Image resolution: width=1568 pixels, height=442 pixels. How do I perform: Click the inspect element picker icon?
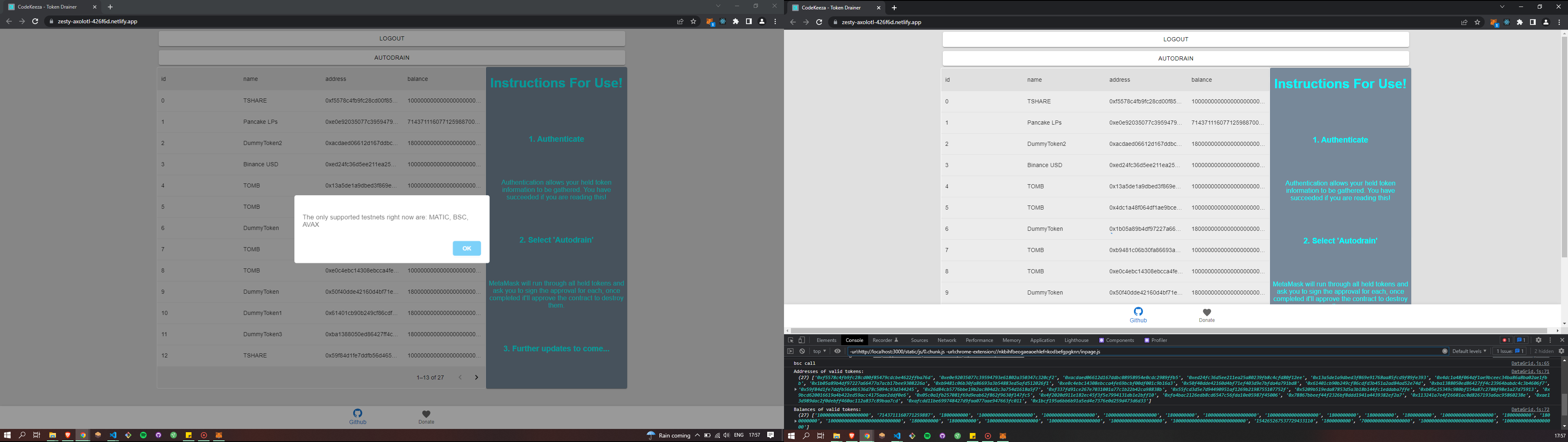(x=790, y=340)
